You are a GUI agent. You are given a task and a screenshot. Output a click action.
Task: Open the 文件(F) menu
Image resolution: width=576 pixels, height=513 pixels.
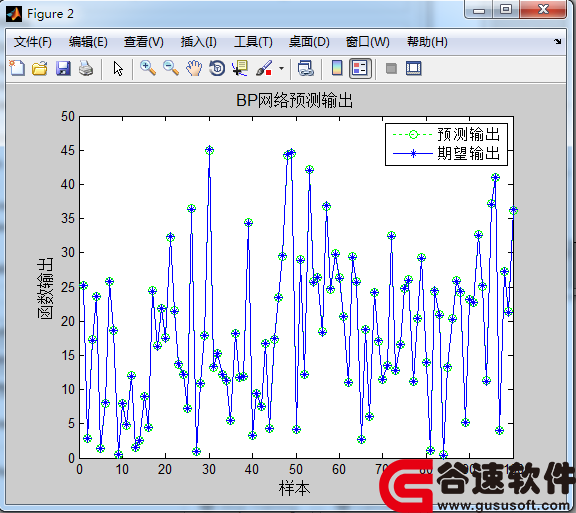(33, 42)
